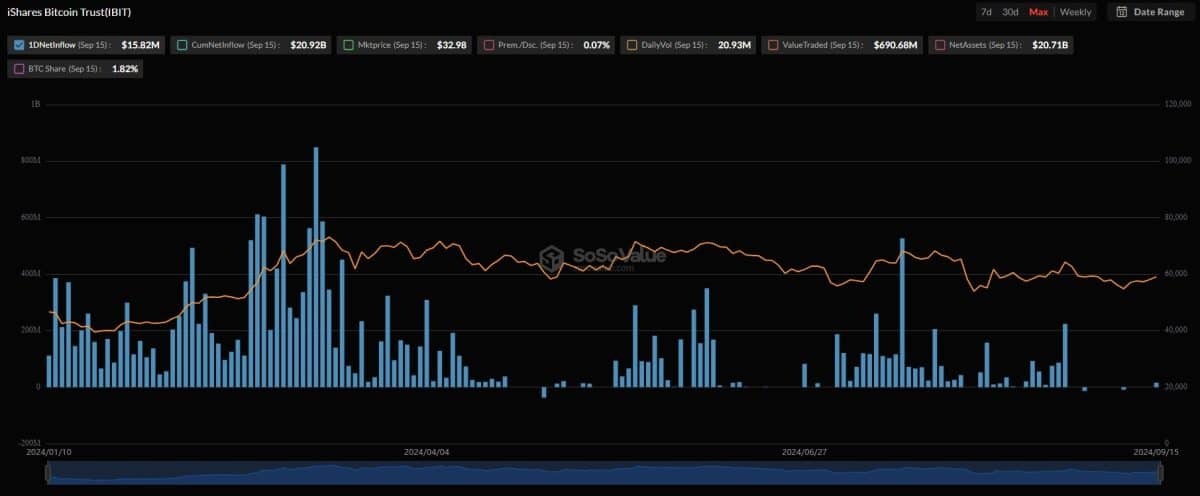Click the 1DNetInflow value $15.82M
This screenshot has height=496, width=1200.
coord(140,45)
